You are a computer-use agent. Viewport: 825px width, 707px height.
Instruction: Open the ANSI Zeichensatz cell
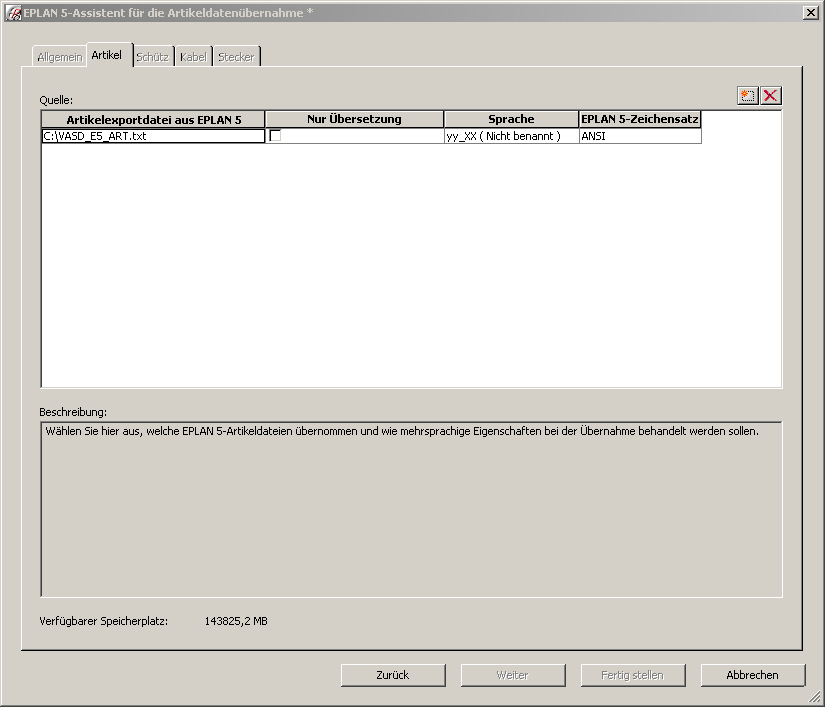coord(640,136)
